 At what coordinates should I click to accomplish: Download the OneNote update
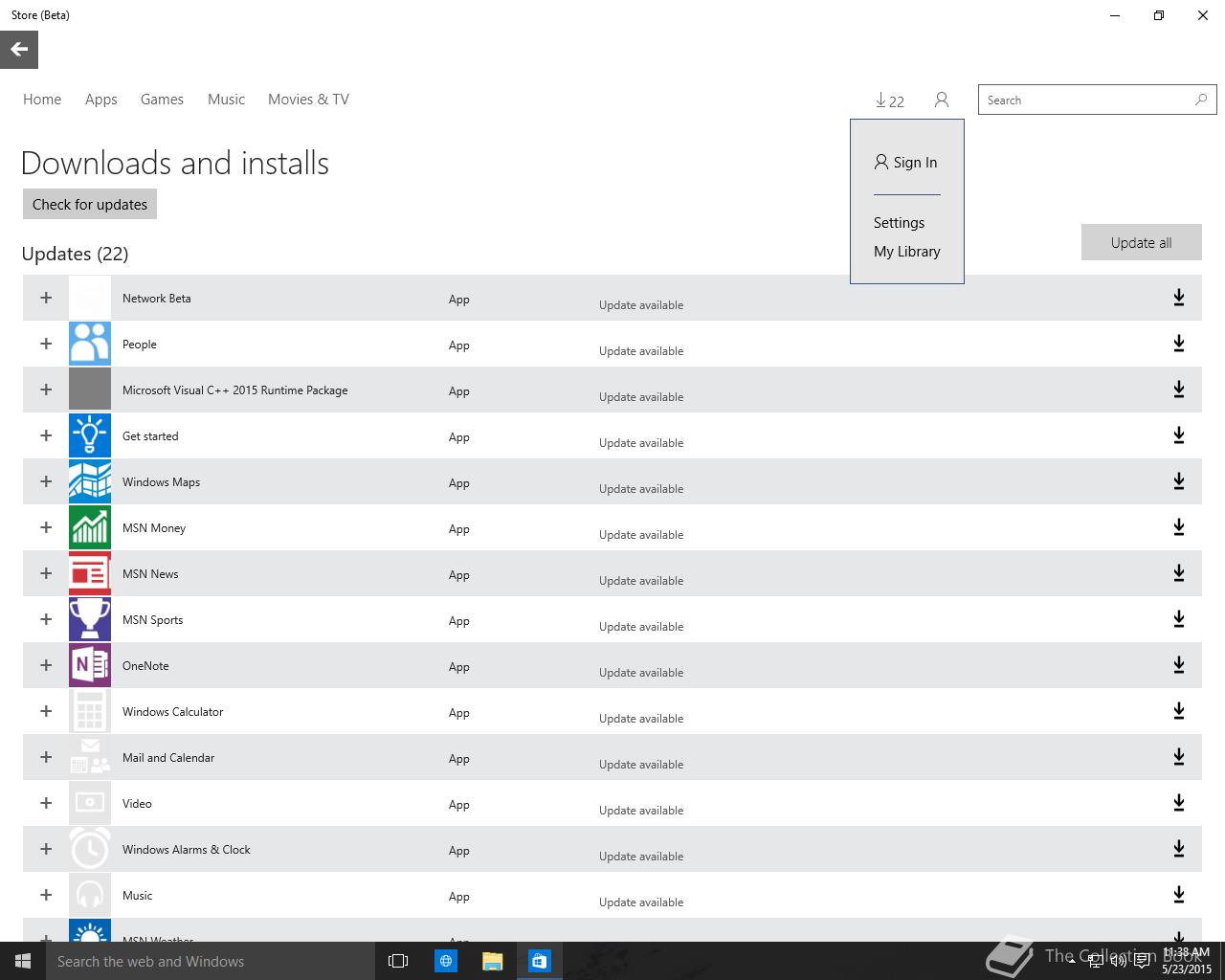click(1179, 665)
